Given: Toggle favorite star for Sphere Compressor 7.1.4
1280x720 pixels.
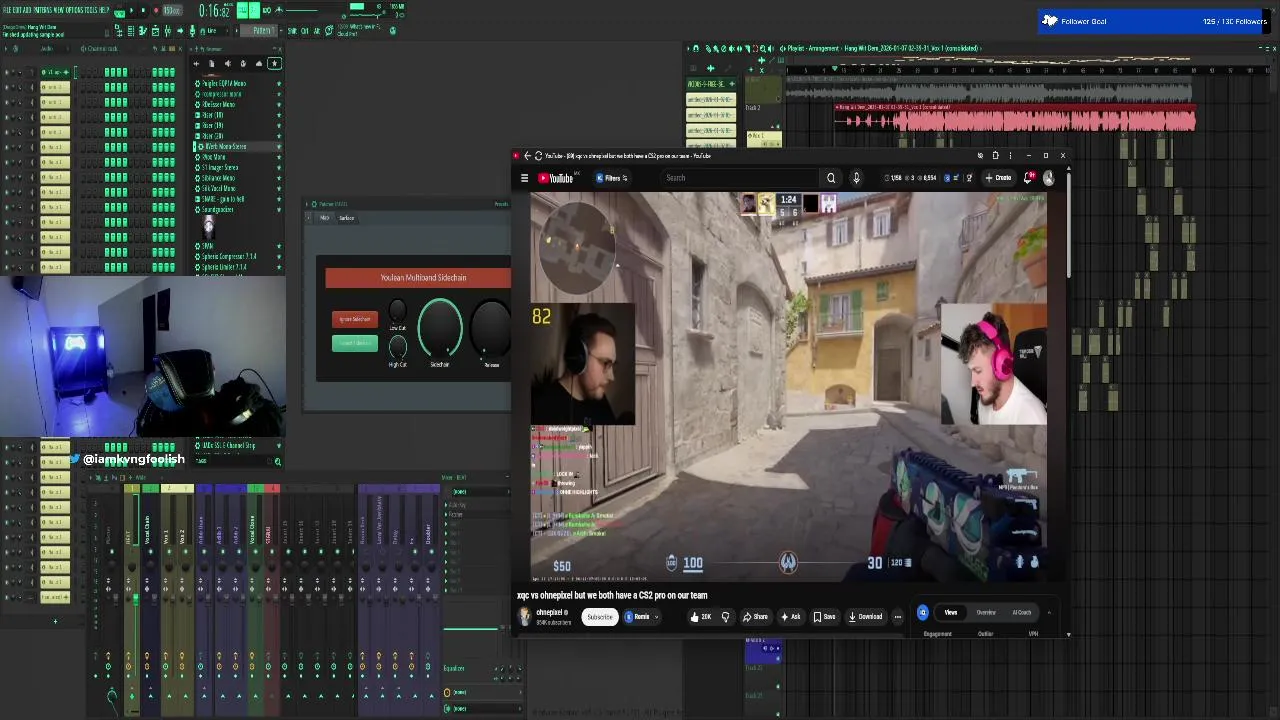Looking at the screenshot, I should point(278,256).
